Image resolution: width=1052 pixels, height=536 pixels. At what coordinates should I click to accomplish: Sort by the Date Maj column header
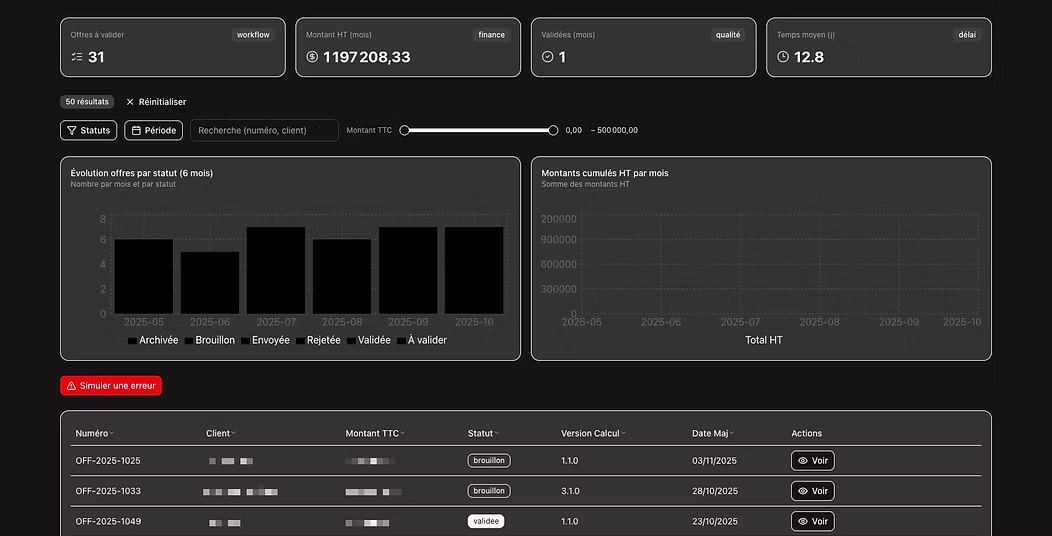click(711, 433)
